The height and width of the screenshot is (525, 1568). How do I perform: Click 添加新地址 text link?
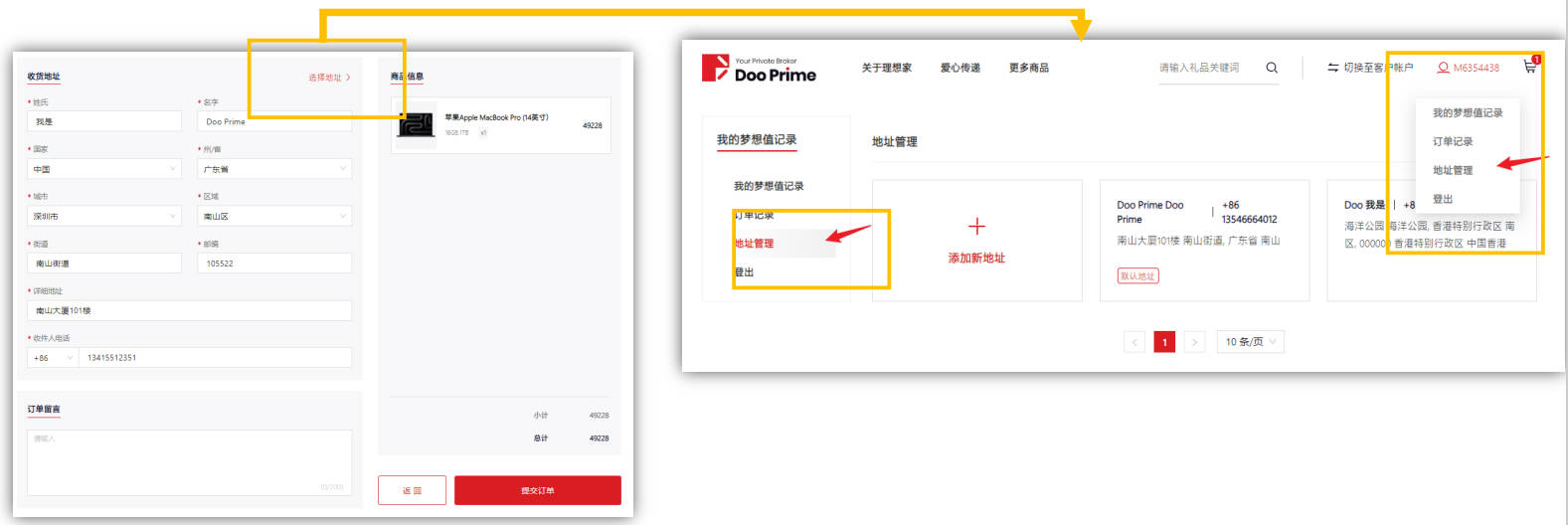(x=976, y=258)
